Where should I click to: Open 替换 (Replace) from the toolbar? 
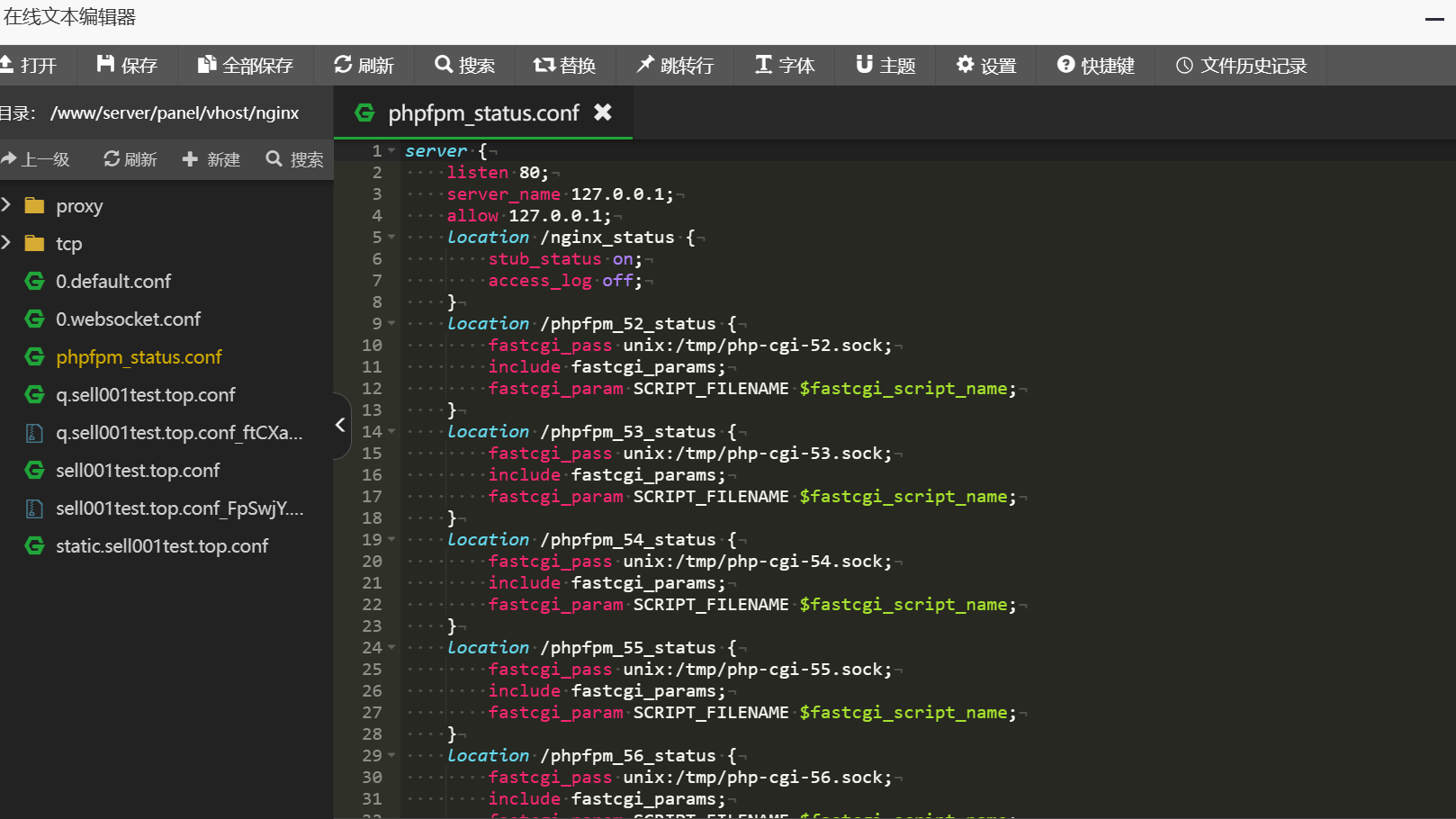(564, 66)
